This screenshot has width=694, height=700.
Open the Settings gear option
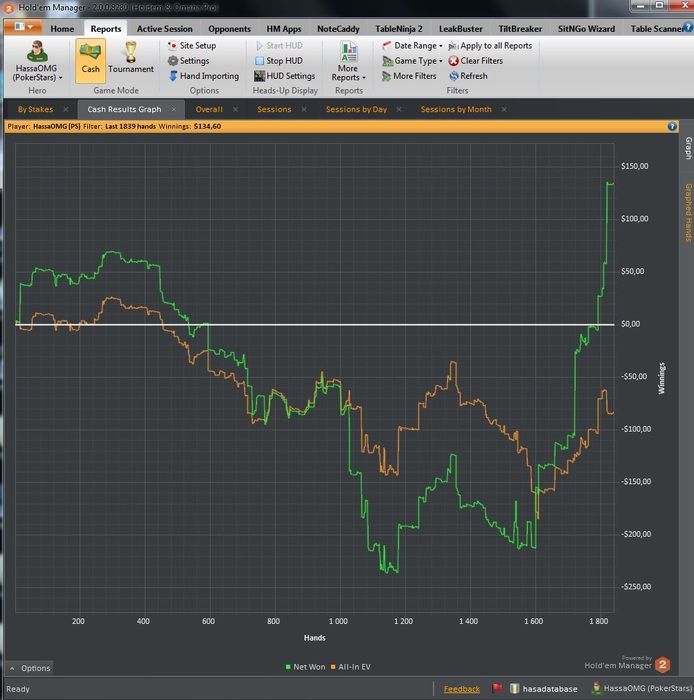click(188, 61)
